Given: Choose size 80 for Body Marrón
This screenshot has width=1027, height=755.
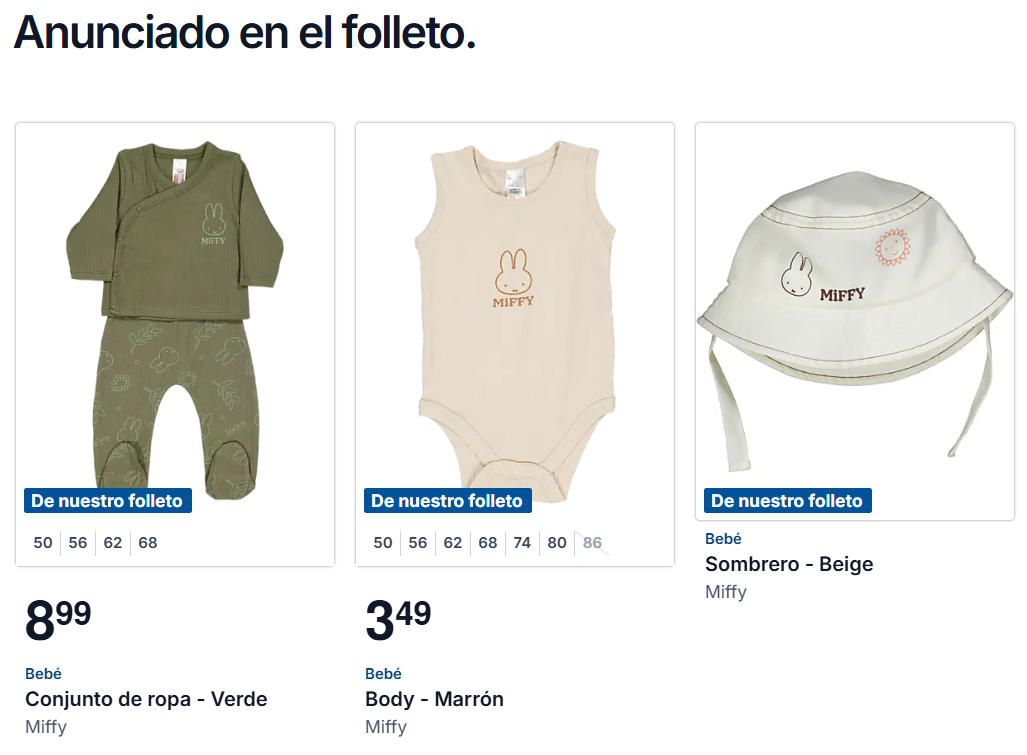Looking at the screenshot, I should click(x=557, y=543).
